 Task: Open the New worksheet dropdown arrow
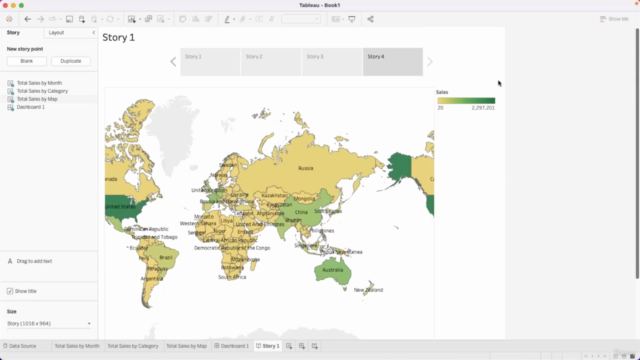tap(140, 19)
